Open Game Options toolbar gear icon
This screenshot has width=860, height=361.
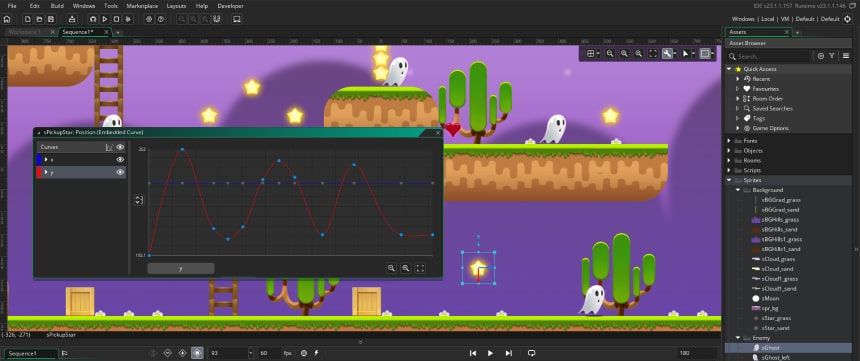click(x=149, y=19)
